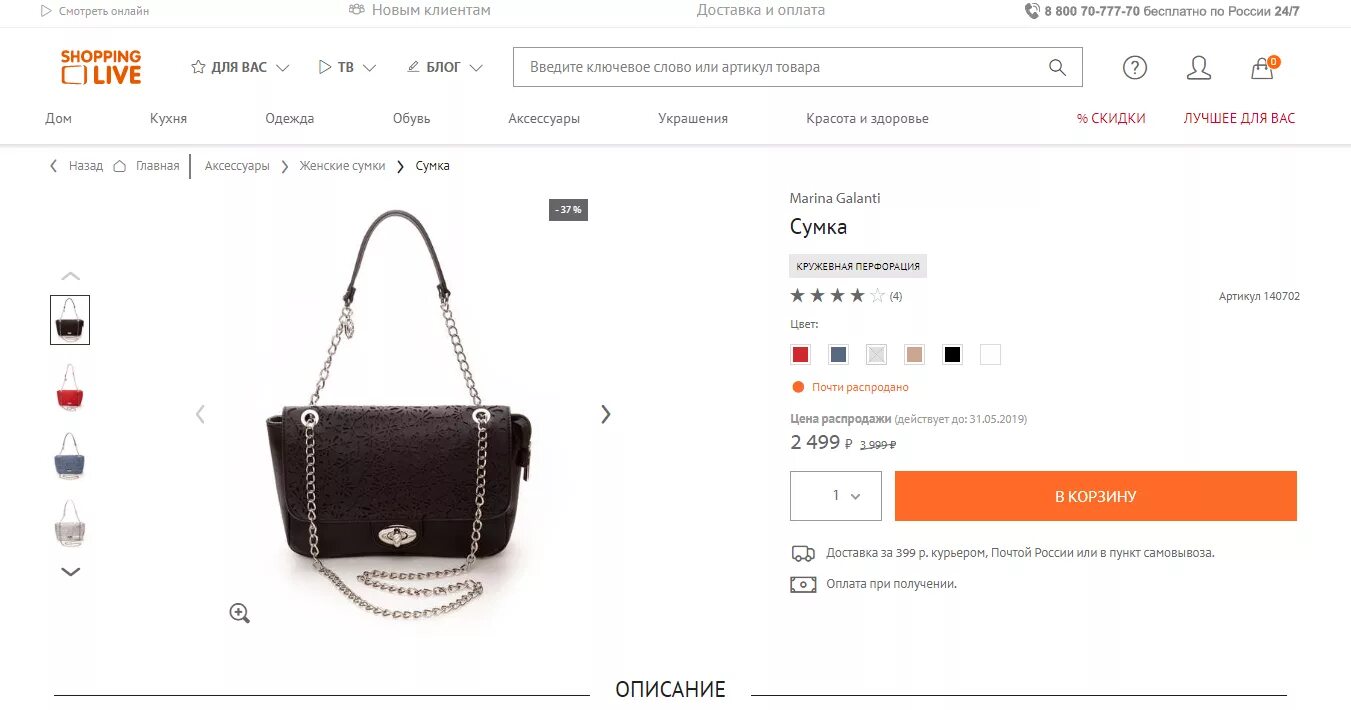Open the Аксессуары category menu

pos(544,118)
